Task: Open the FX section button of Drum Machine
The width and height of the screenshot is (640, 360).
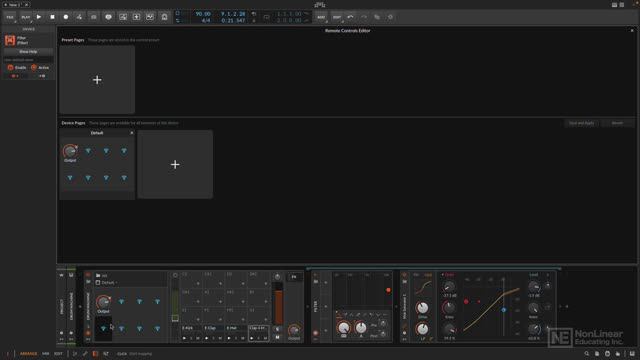Action: [294, 277]
